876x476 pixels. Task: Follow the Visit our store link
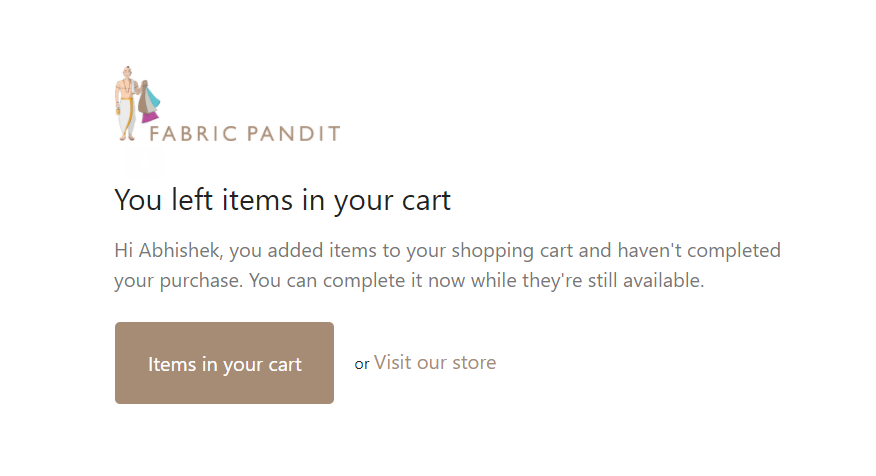click(435, 363)
